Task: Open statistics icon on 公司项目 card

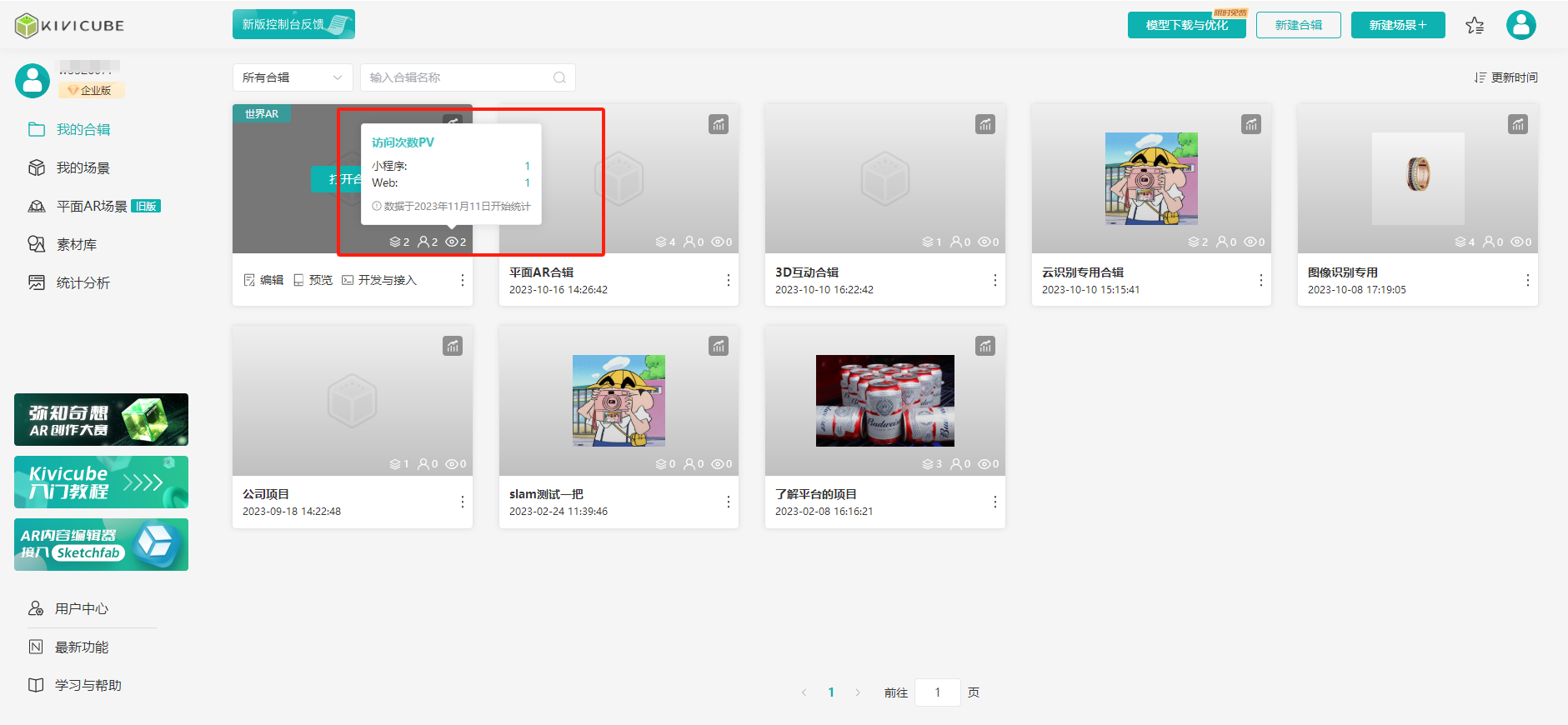Action: 452,347
